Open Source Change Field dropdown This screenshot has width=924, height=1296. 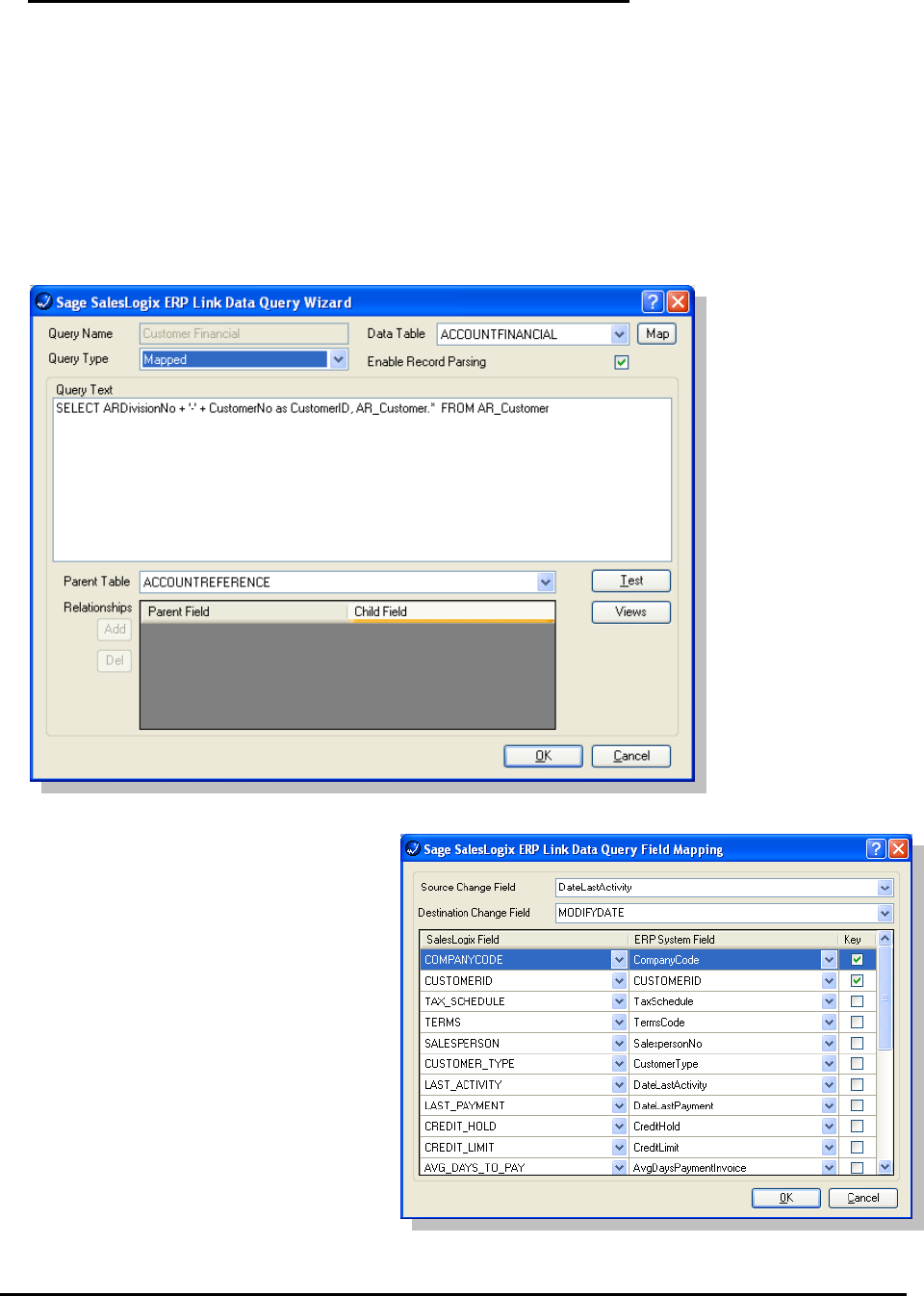(885, 888)
